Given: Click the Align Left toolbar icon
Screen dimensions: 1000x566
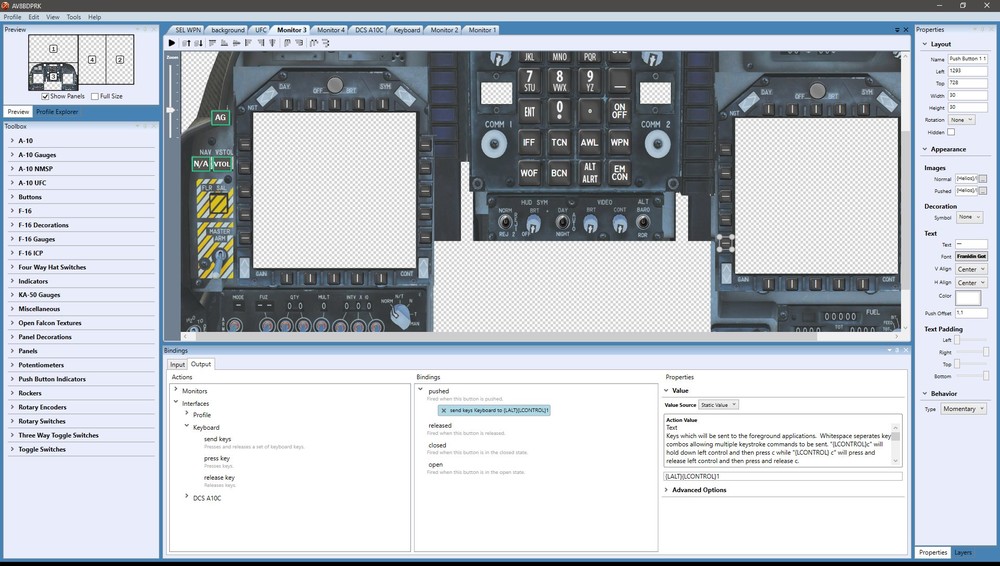Looking at the screenshot, I should tap(248, 43).
